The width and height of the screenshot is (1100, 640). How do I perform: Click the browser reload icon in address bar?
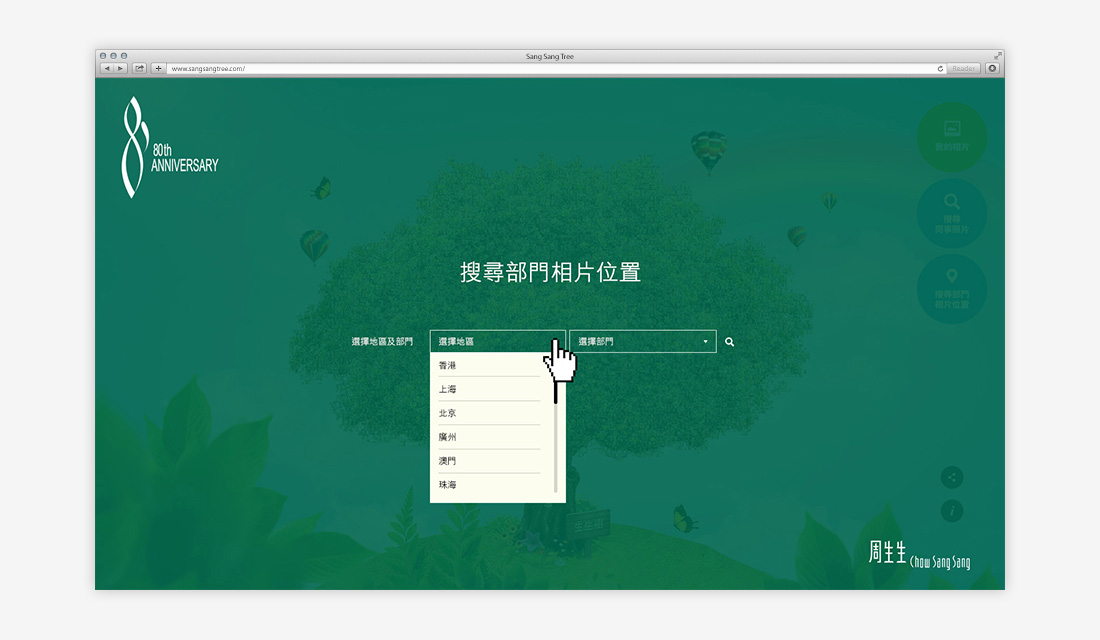tap(940, 69)
